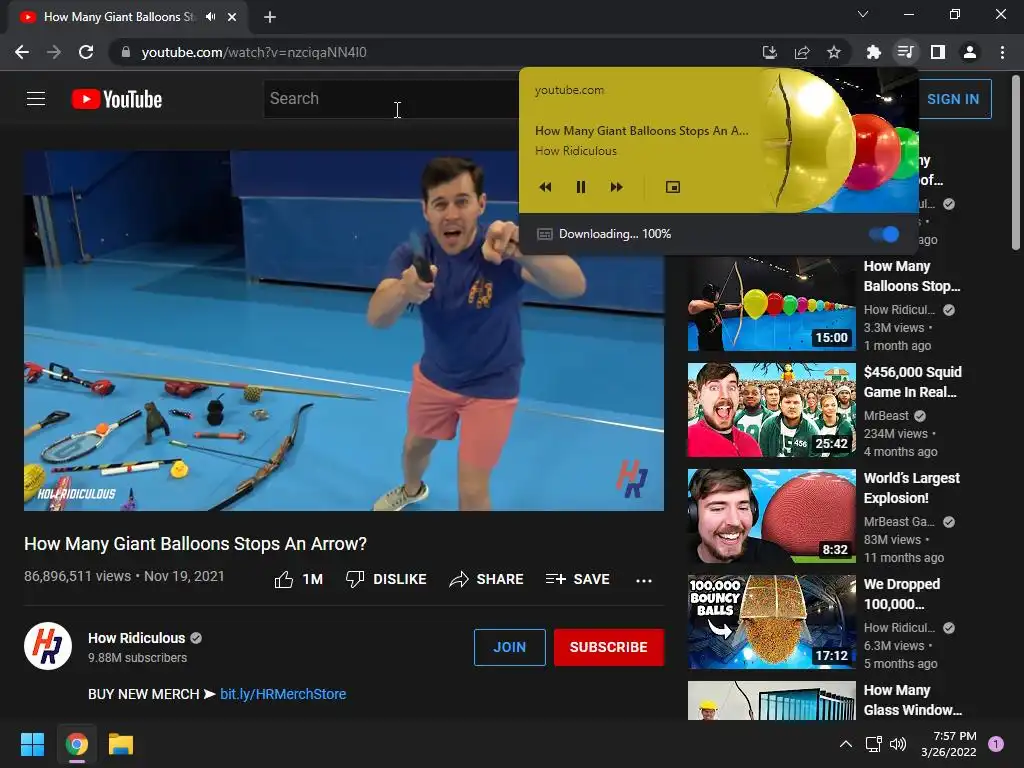Open How Many Glass Windows title
The height and width of the screenshot is (768, 1024).
click(912, 700)
